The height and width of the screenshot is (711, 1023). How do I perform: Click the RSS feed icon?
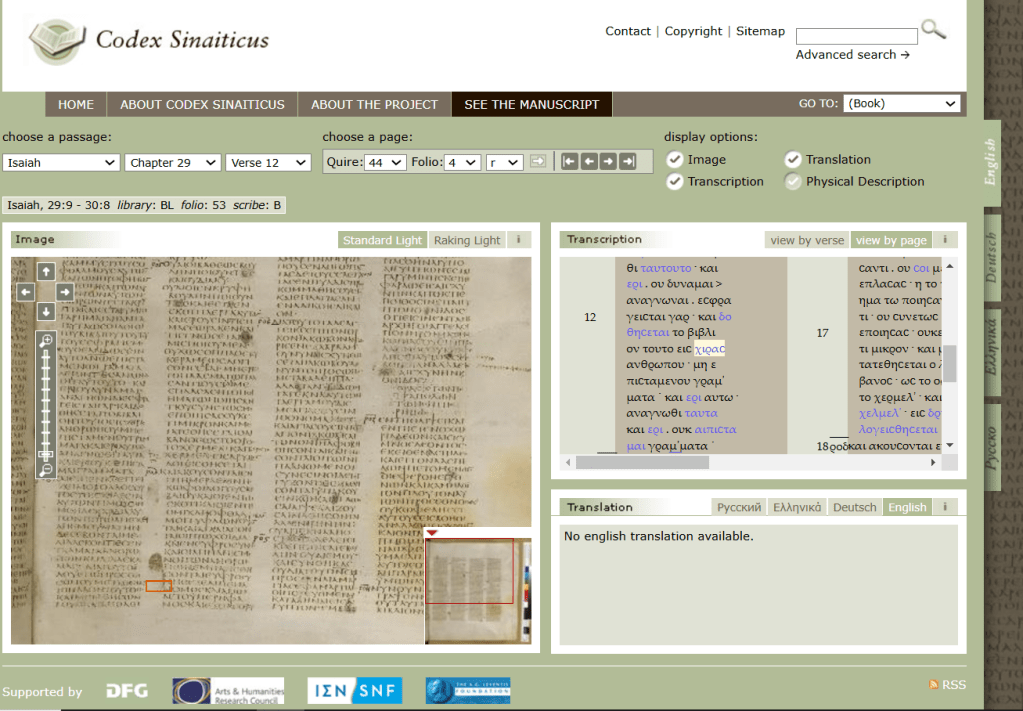click(x=934, y=685)
